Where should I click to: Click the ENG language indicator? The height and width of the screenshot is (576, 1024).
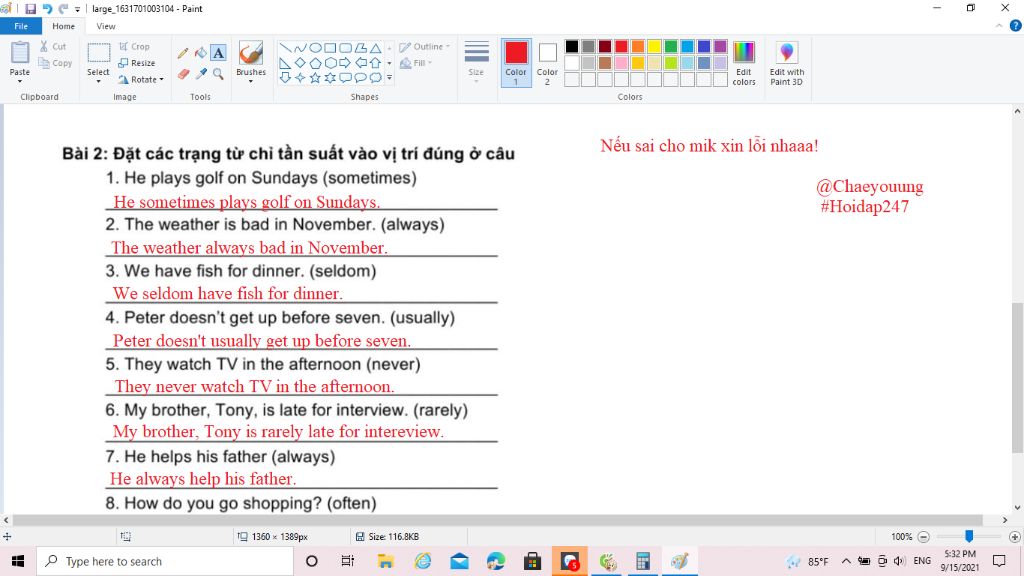click(x=922, y=561)
